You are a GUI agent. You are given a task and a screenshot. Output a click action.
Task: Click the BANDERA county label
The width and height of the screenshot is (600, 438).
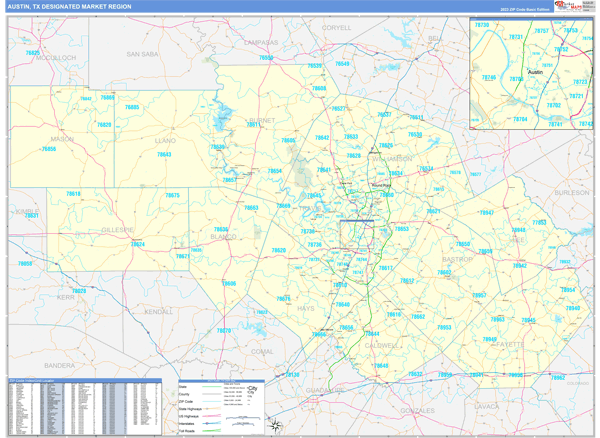59,366
